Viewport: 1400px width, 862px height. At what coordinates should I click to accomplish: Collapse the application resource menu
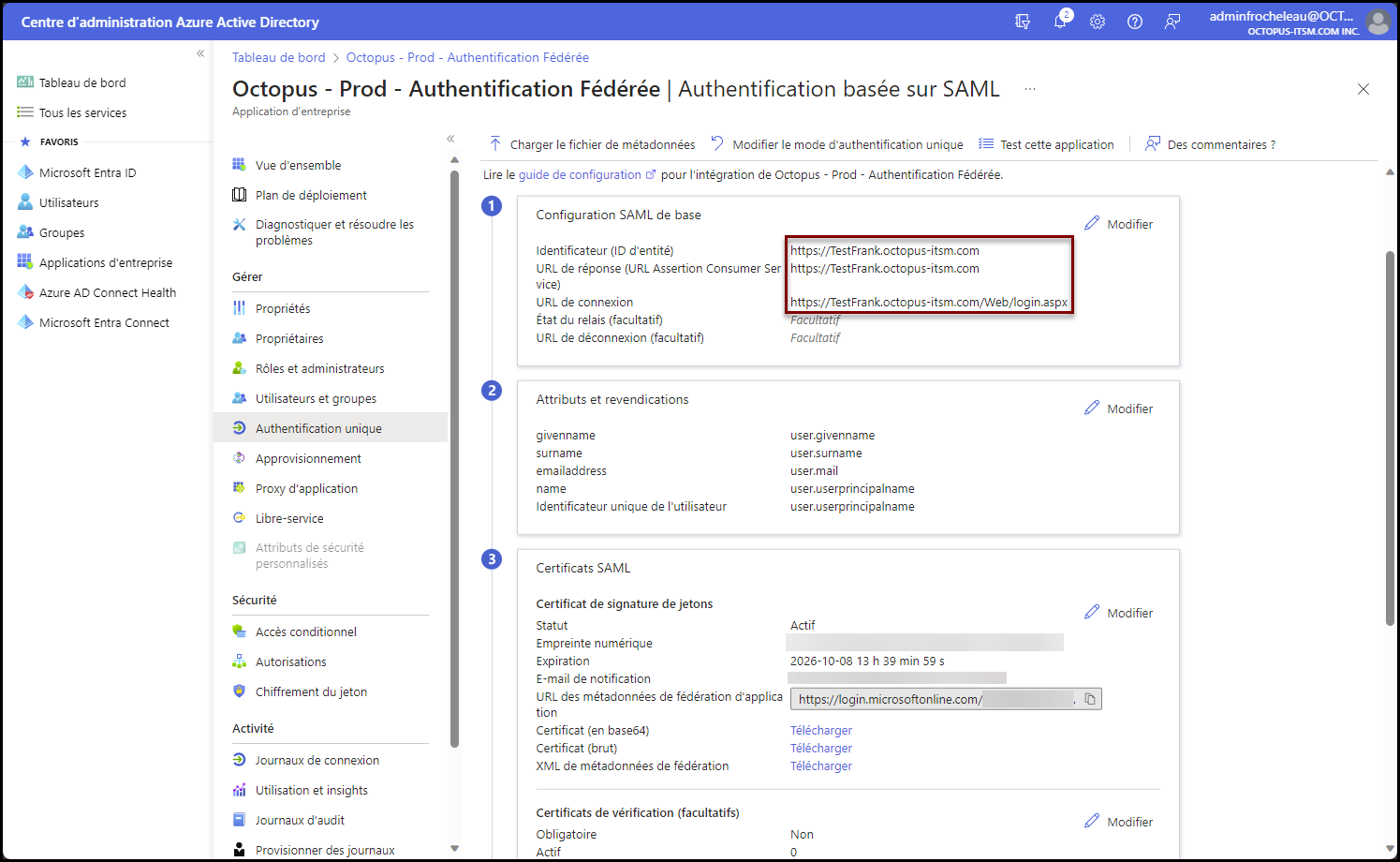pyautogui.click(x=450, y=139)
